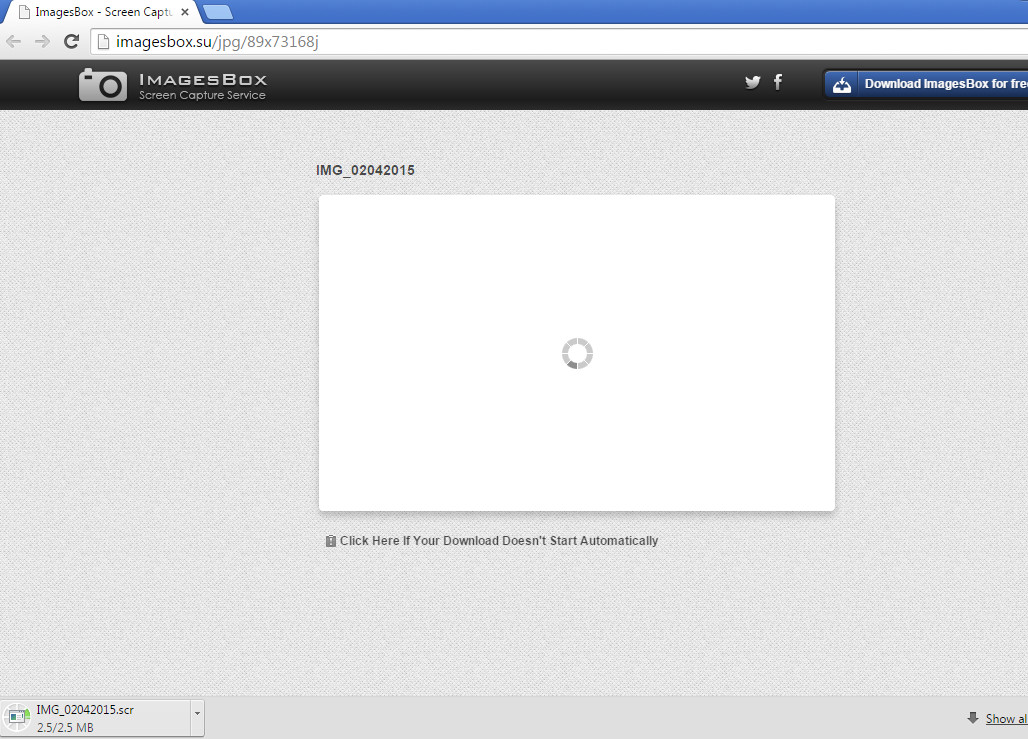Open the ImagesBox Twitter page icon
Screen dimensions: 1028x739
[x=753, y=83]
